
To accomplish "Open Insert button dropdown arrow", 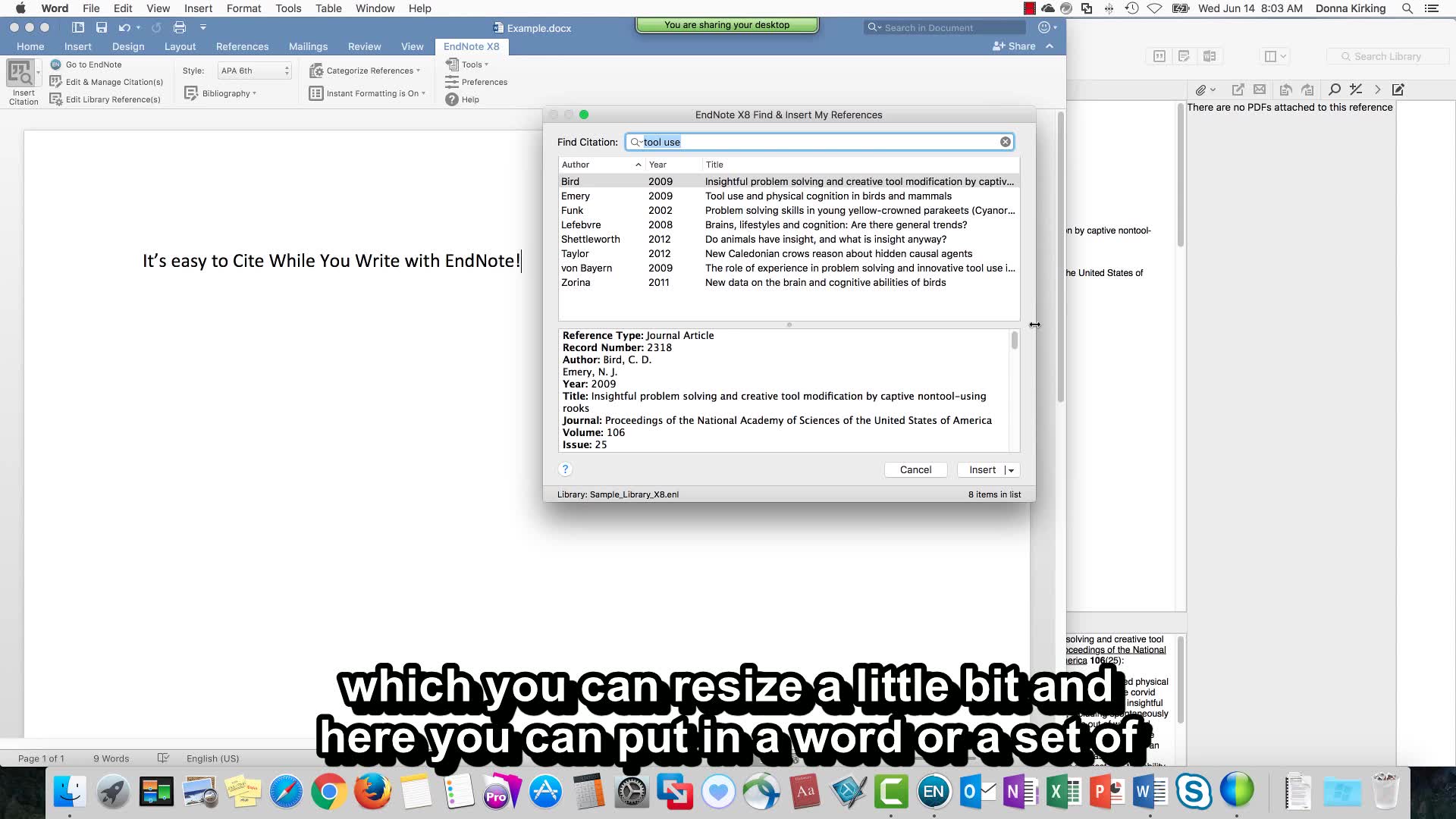I will point(1011,470).
